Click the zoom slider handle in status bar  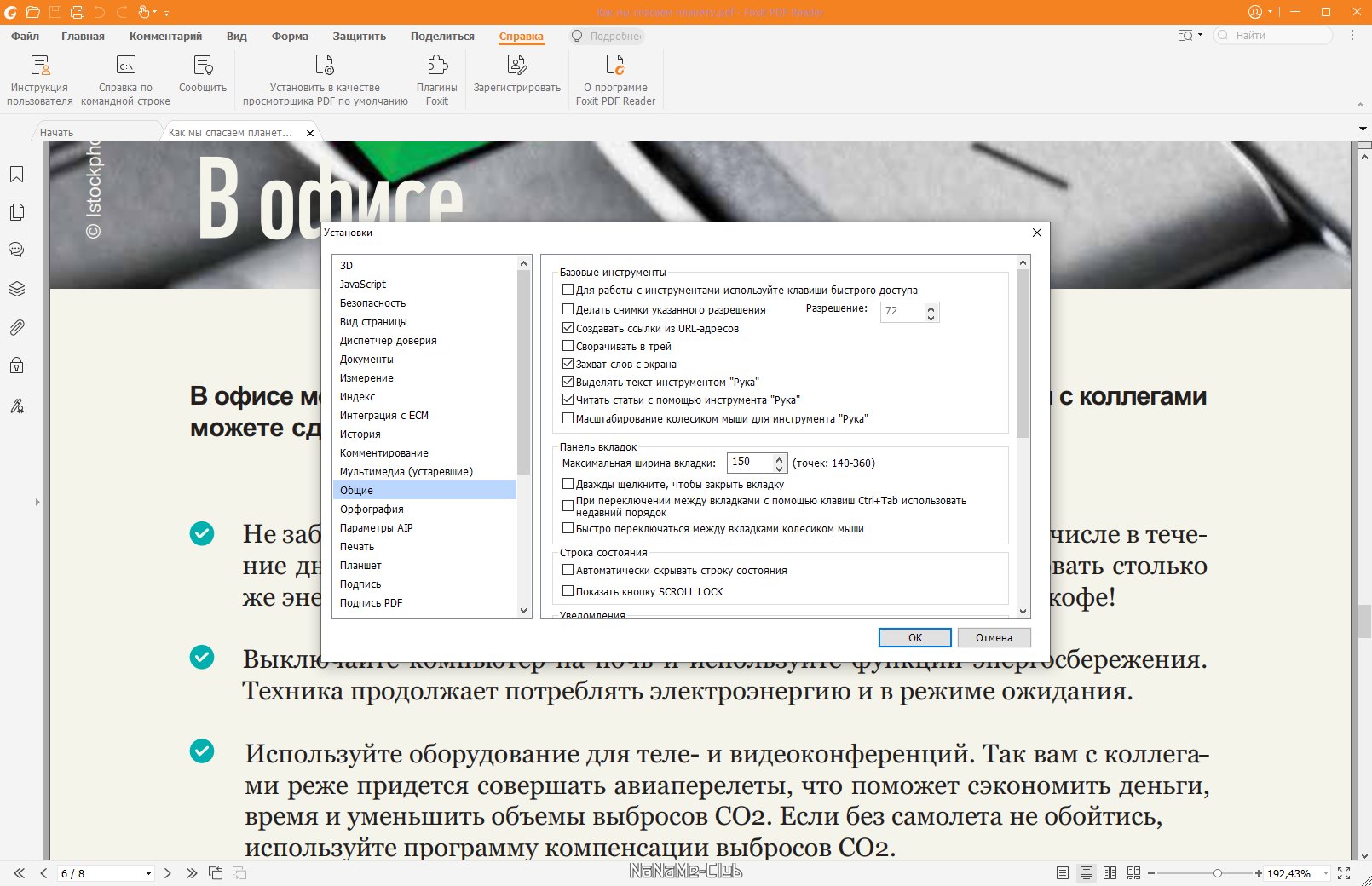pyautogui.click(x=1218, y=873)
